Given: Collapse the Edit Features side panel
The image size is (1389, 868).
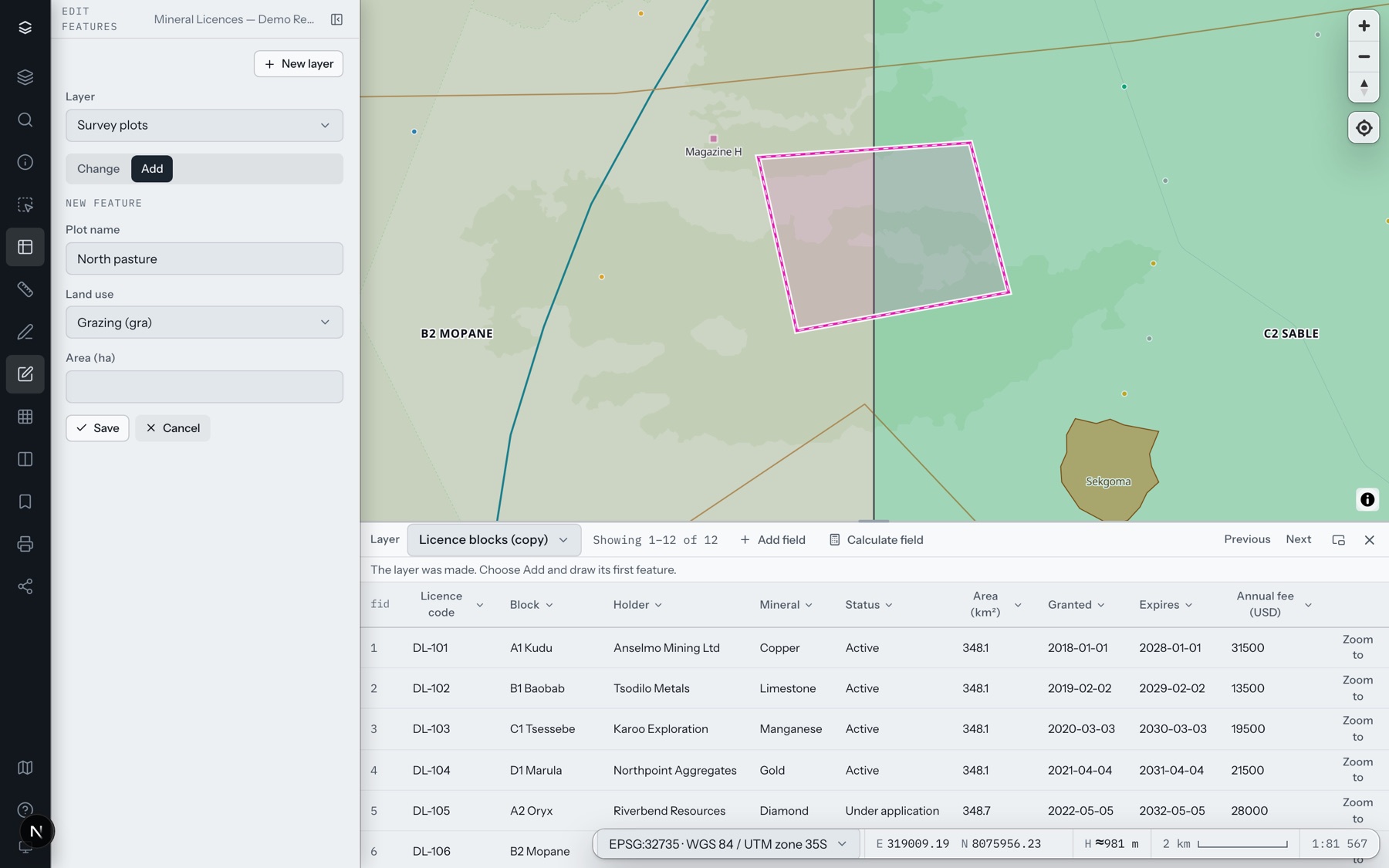Looking at the screenshot, I should tap(336, 19).
